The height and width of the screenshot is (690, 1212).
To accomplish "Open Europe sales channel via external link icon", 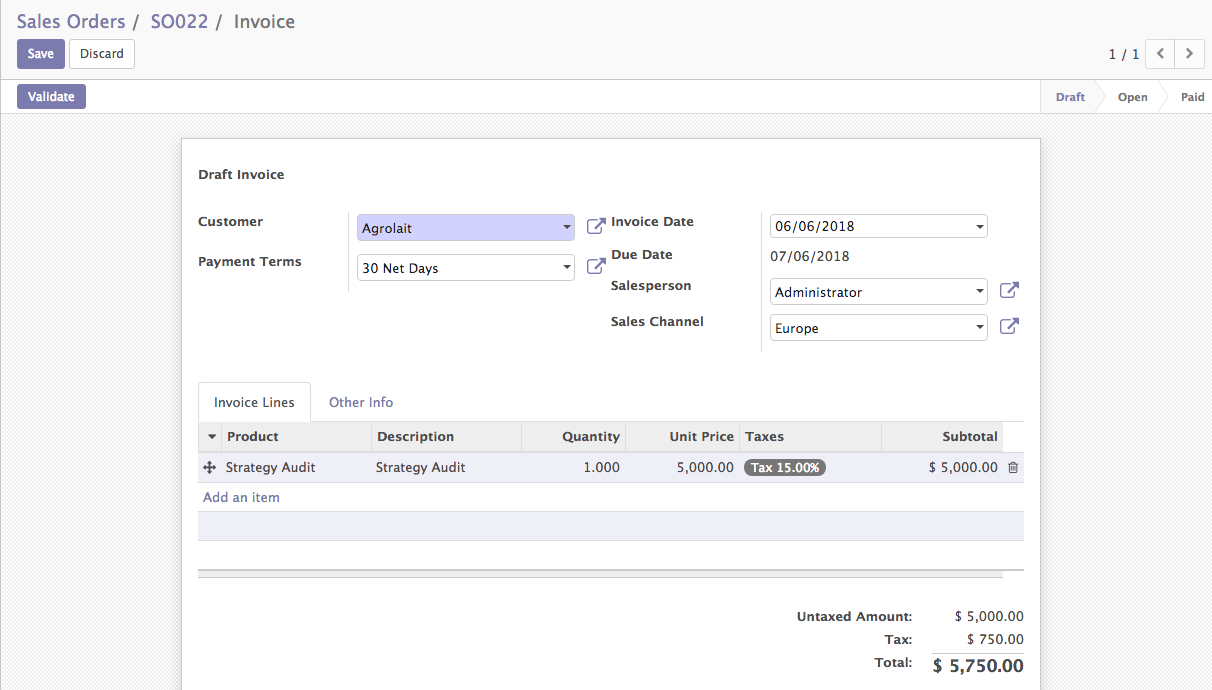I will 1009,325.
